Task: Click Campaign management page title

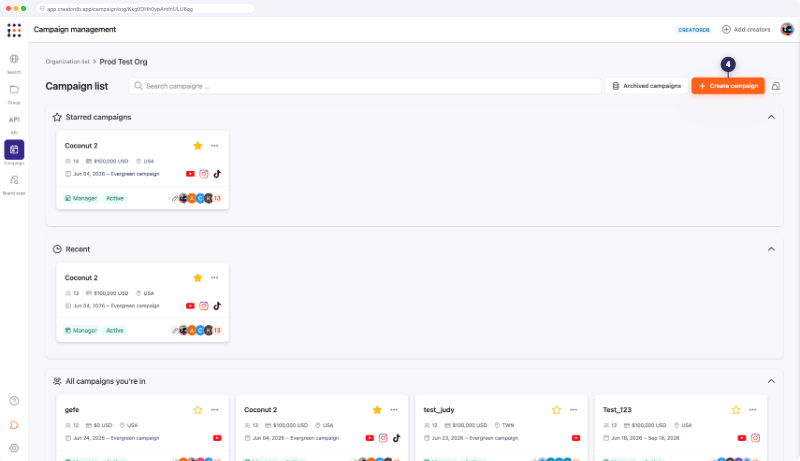Action: point(74,30)
